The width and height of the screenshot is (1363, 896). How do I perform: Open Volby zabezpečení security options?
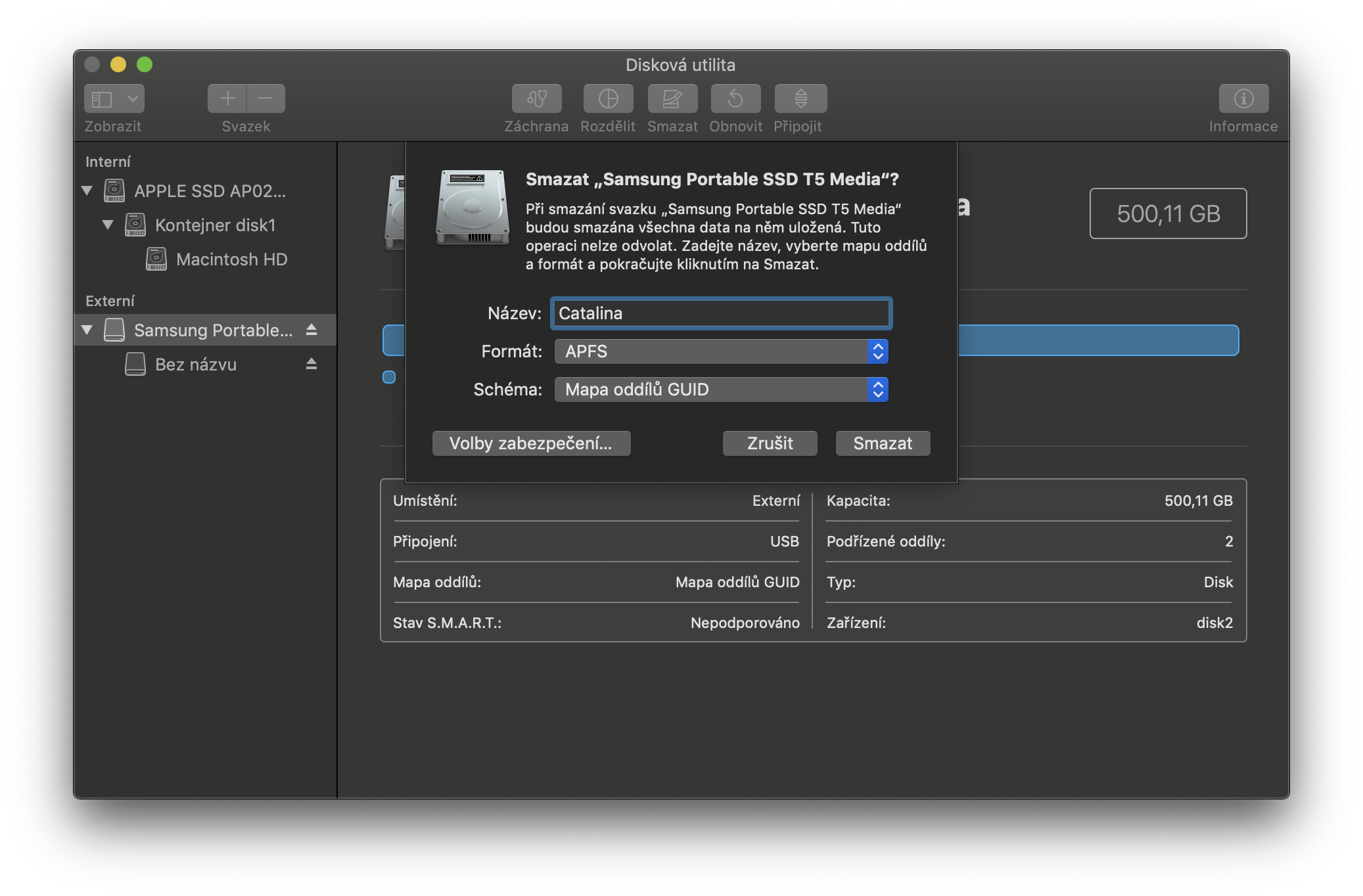pos(531,443)
